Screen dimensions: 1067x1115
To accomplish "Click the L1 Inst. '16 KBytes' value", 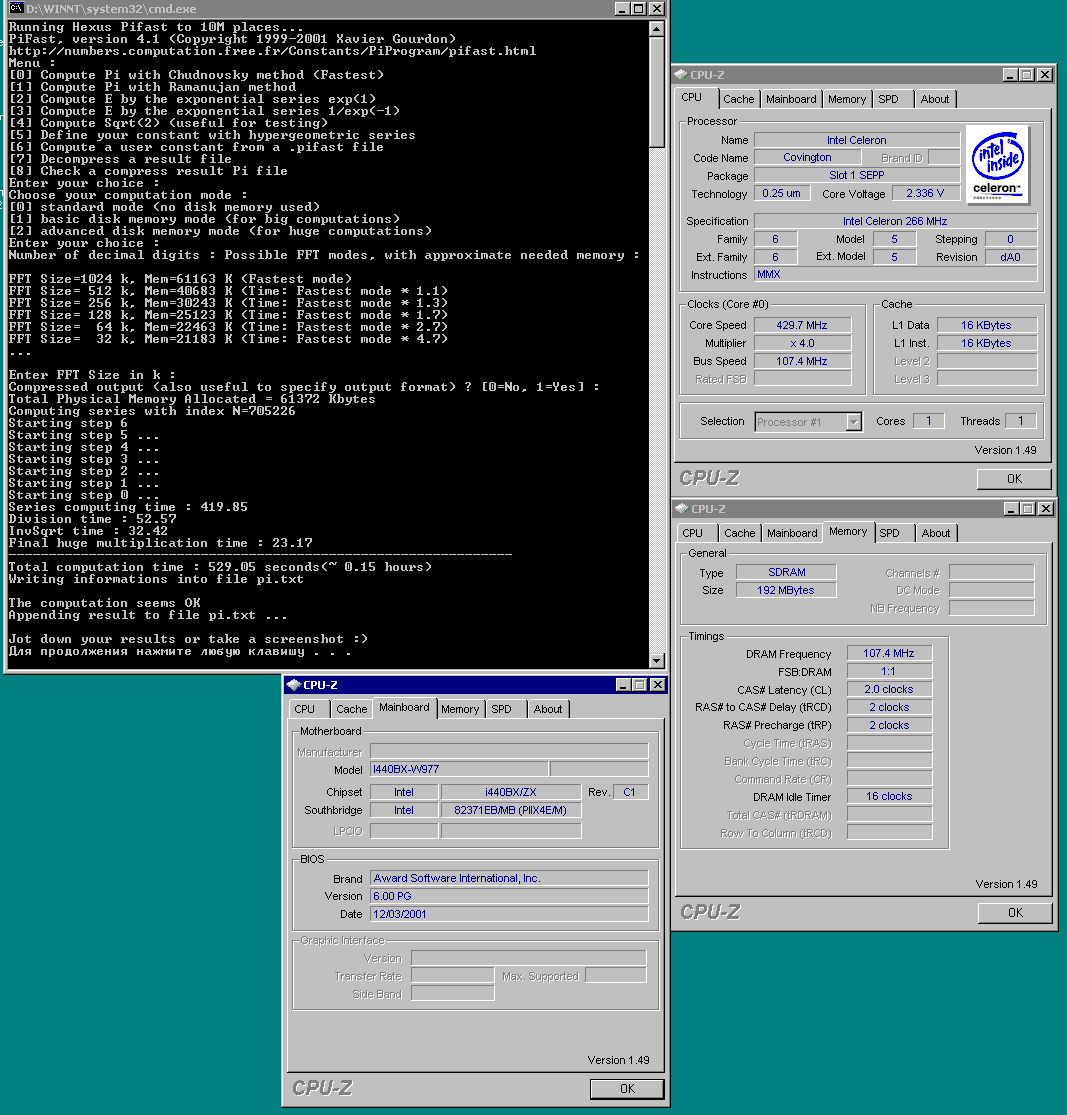I will [987, 343].
